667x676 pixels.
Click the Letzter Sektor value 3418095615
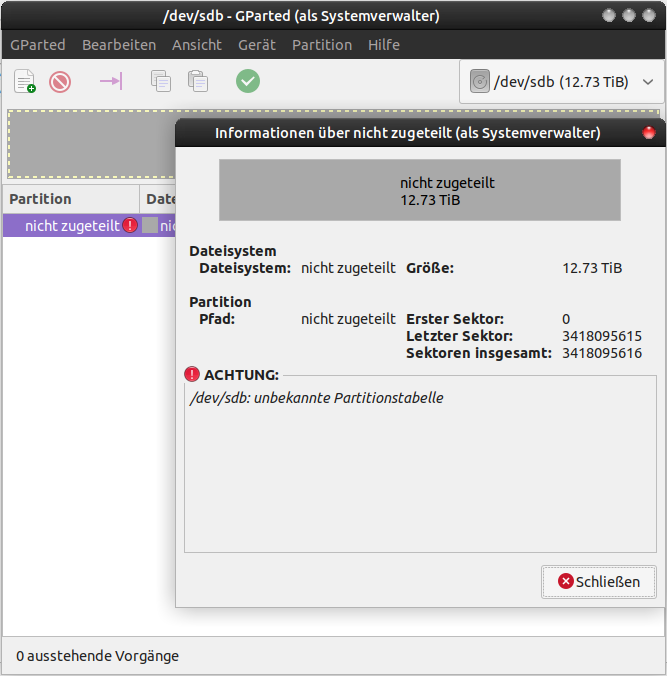(602, 336)
